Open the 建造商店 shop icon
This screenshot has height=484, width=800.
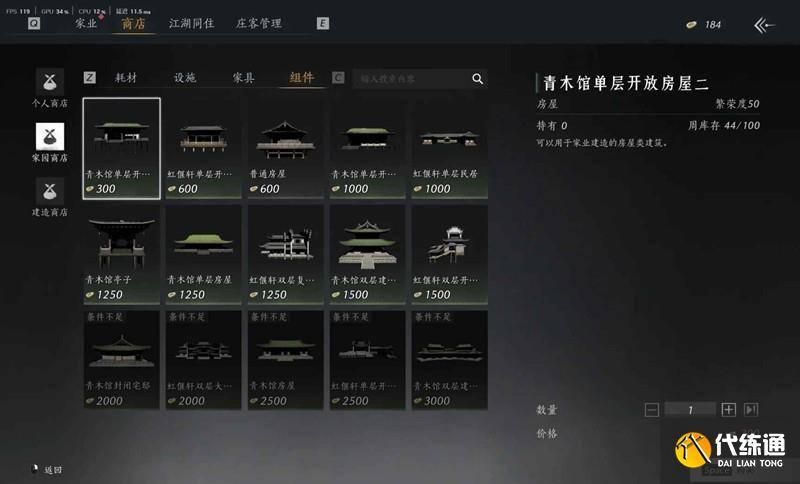click(49, 191)
